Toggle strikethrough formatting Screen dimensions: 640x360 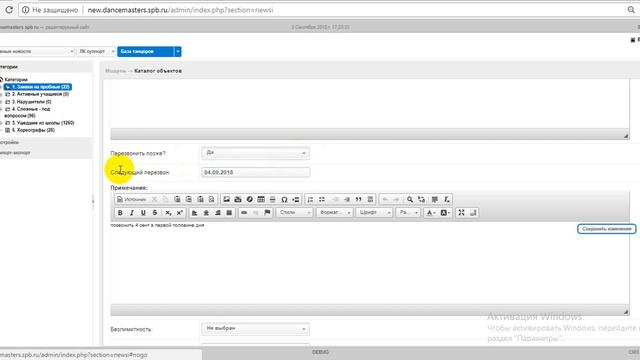pos(155,213)
